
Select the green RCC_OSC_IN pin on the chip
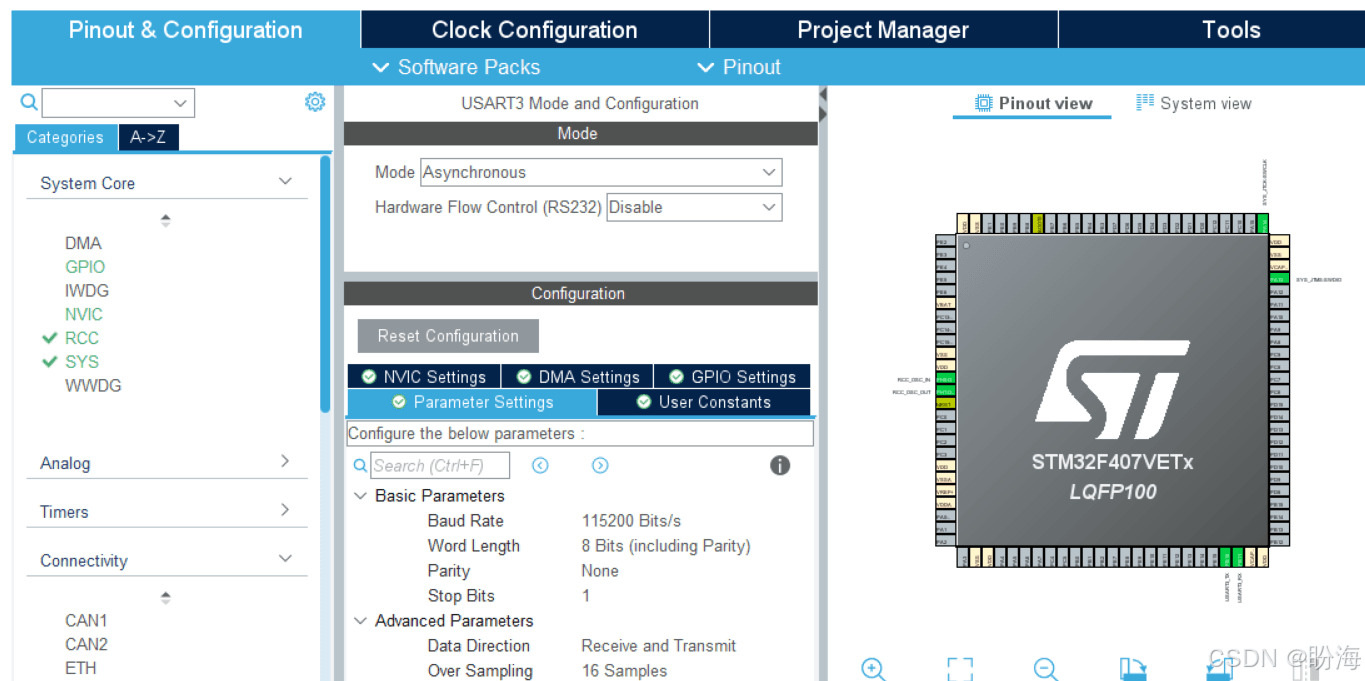(x=944, y=380)
